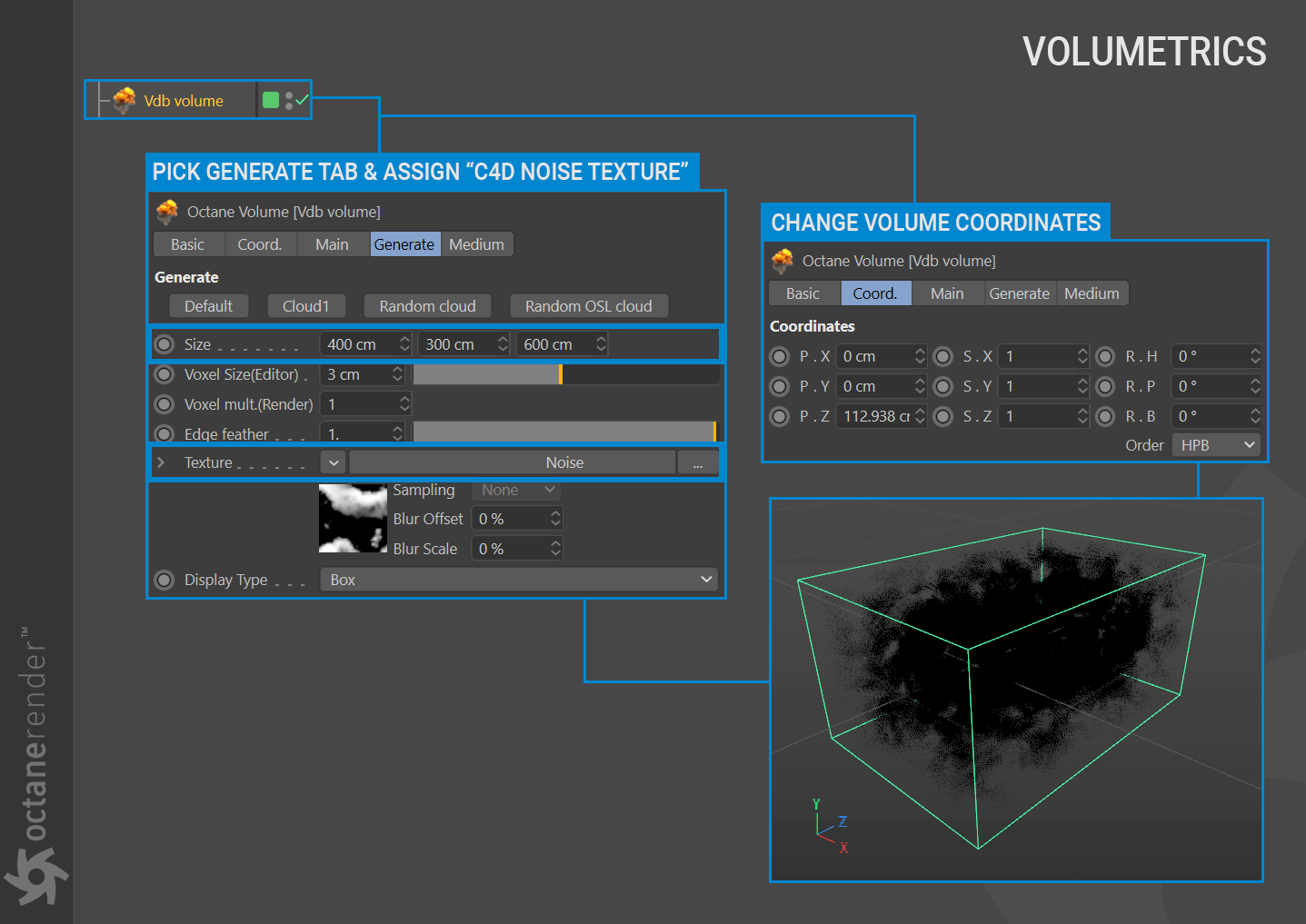Open the Main tab in Generate panel

(332, 244)
